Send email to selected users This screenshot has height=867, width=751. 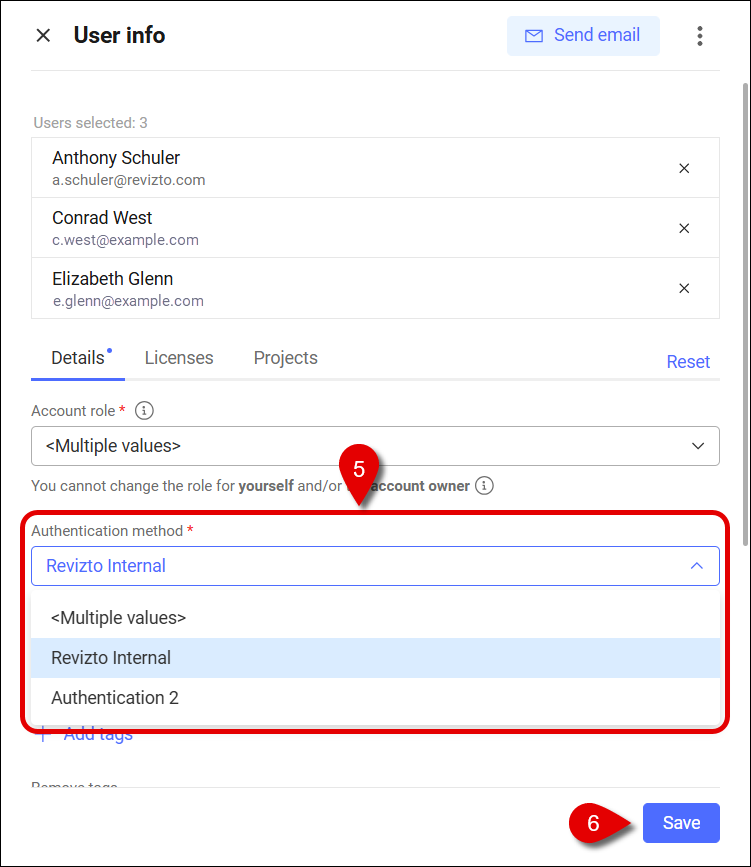(583, 35)
